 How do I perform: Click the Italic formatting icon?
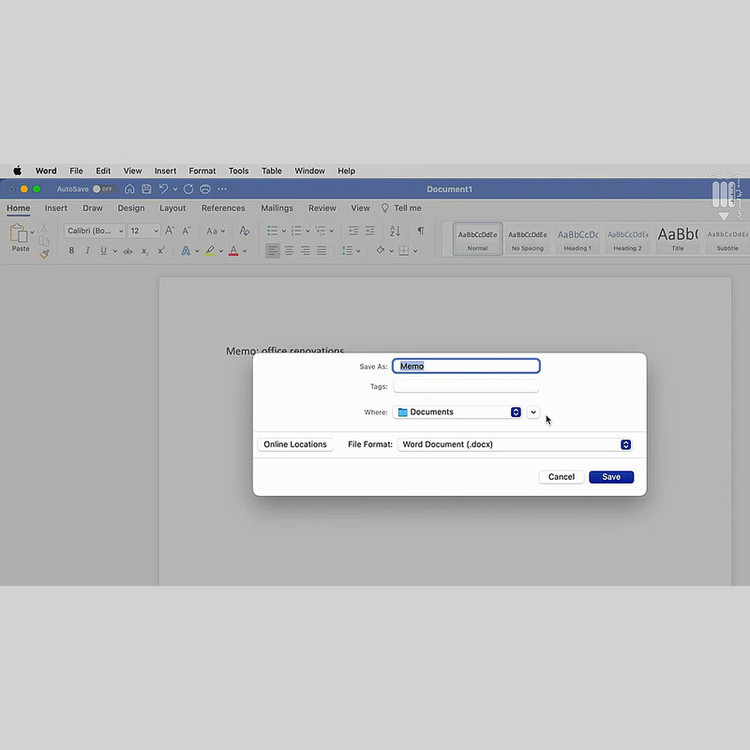click(87, 251)
